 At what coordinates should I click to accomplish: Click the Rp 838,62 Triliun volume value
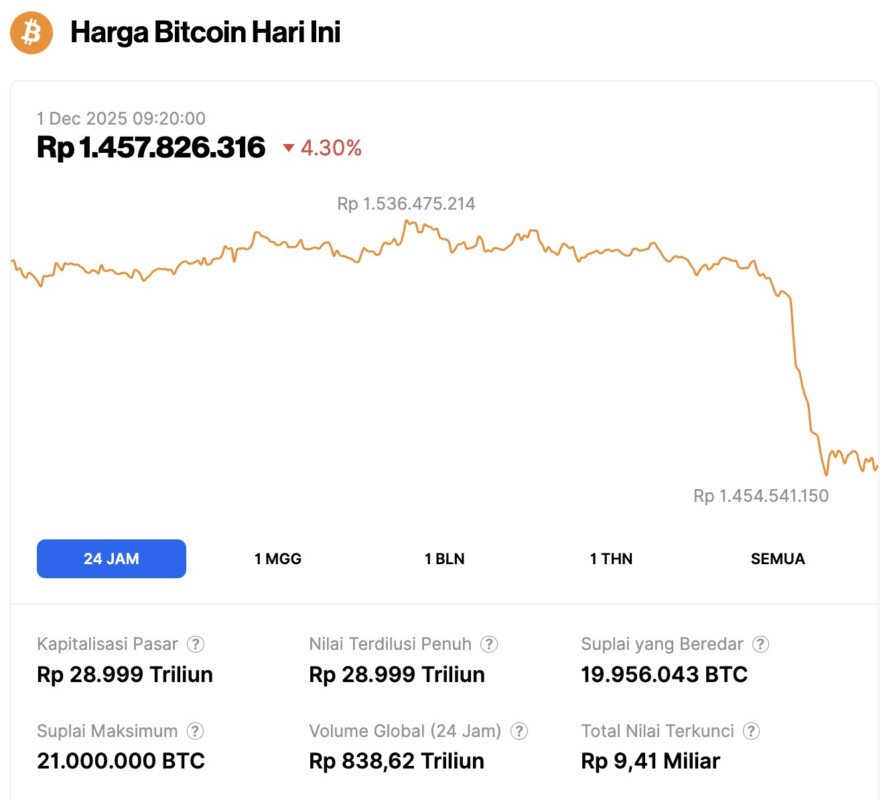click(396, 761)
